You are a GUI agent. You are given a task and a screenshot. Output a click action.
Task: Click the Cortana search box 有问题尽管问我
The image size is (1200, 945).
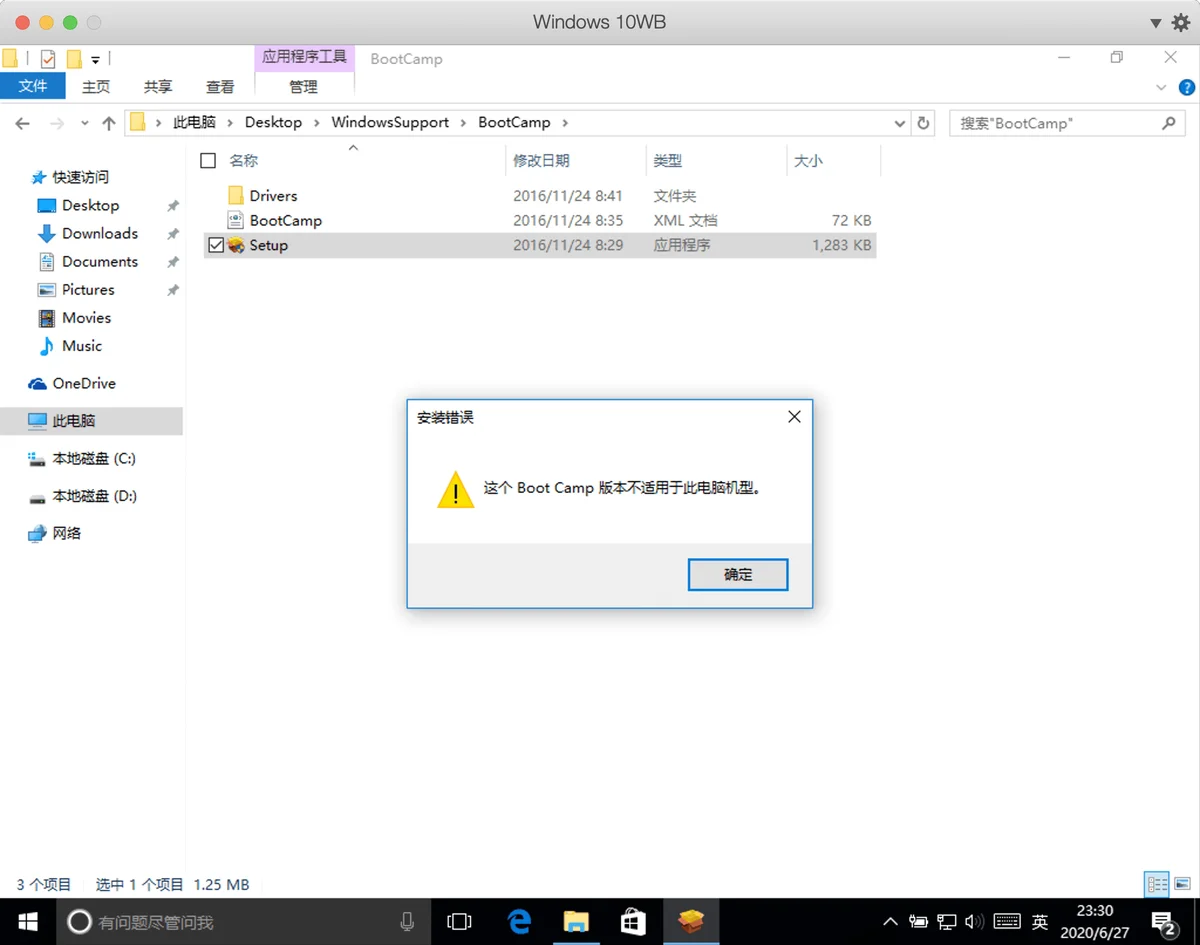click(x=245, y=921)
